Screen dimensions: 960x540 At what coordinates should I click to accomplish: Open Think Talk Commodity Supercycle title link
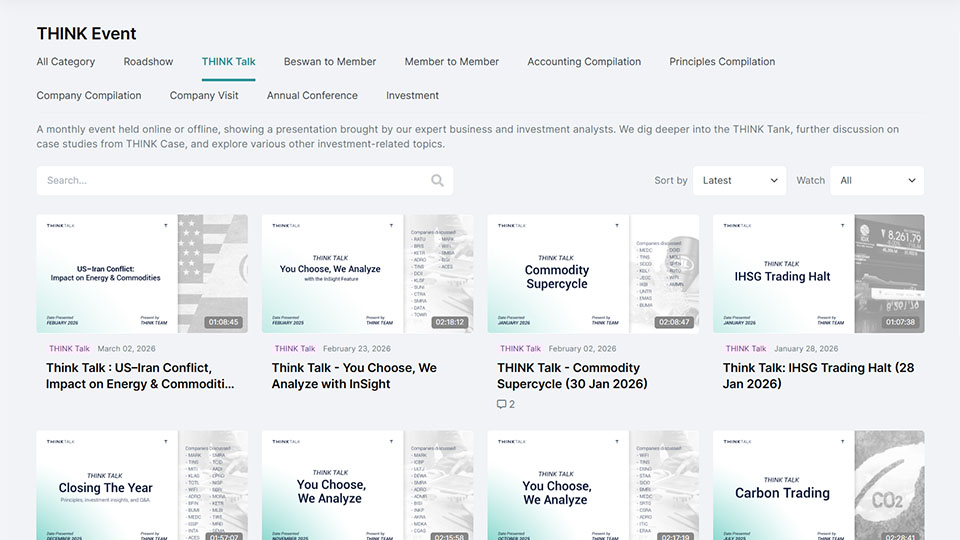tap(572, 375)
